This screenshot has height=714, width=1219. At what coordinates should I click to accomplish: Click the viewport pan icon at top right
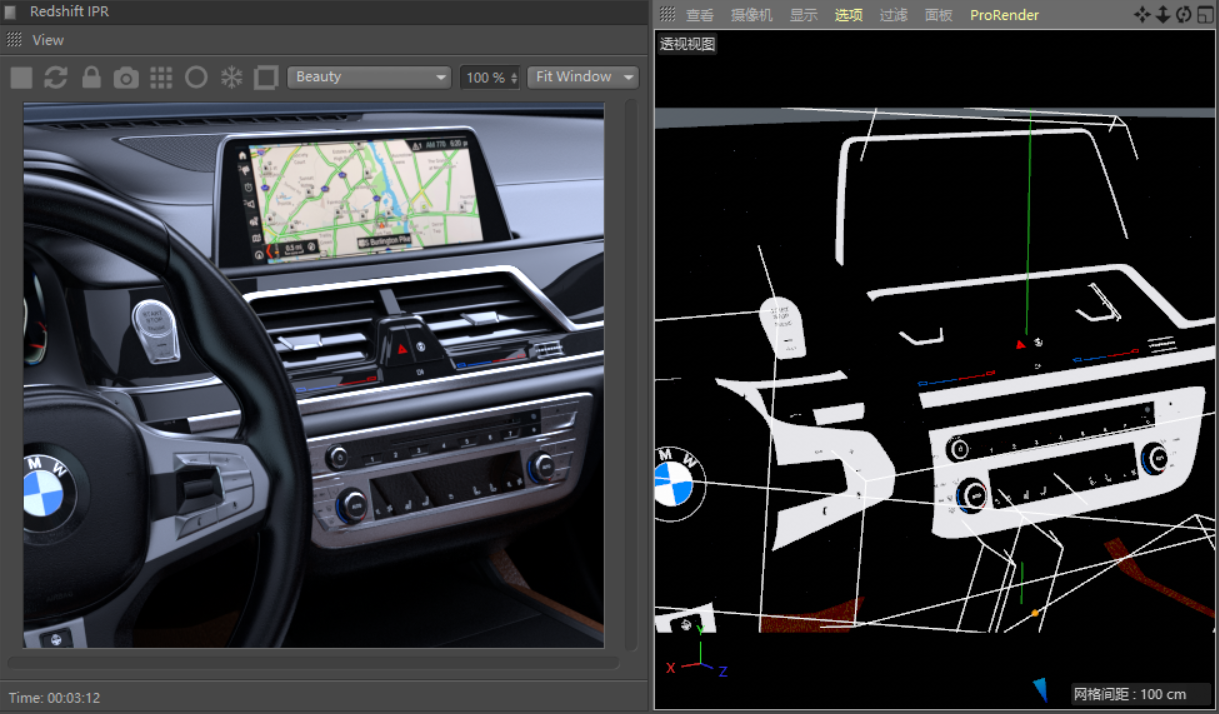coord(1141,14)
